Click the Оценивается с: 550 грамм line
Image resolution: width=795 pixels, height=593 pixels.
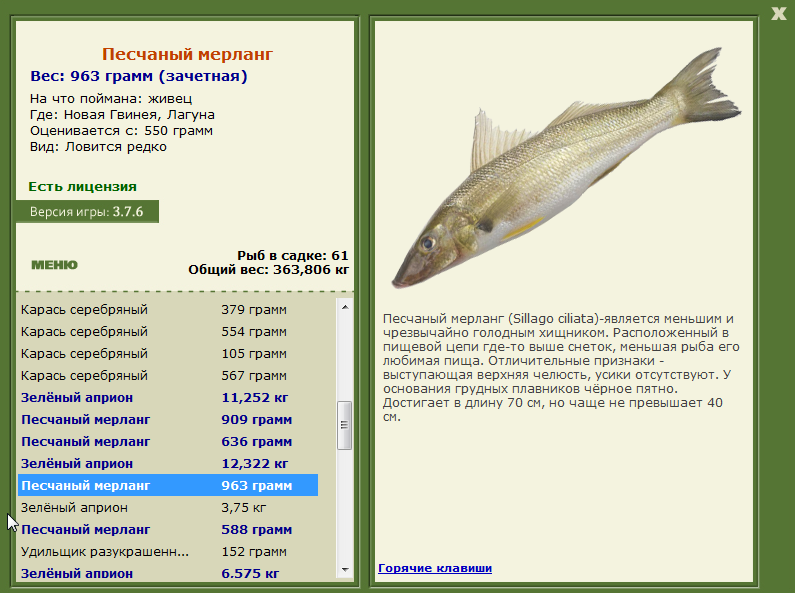pos(121,131)
